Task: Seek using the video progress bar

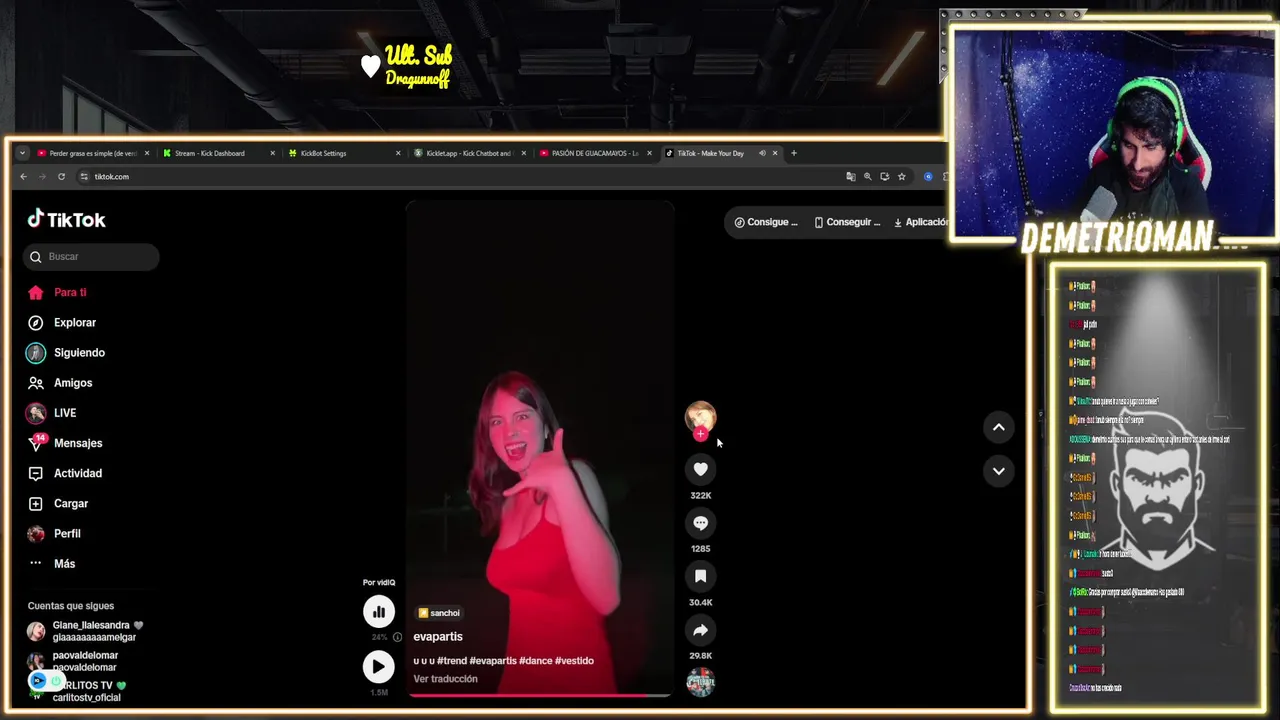Action: tap(540, 695)
